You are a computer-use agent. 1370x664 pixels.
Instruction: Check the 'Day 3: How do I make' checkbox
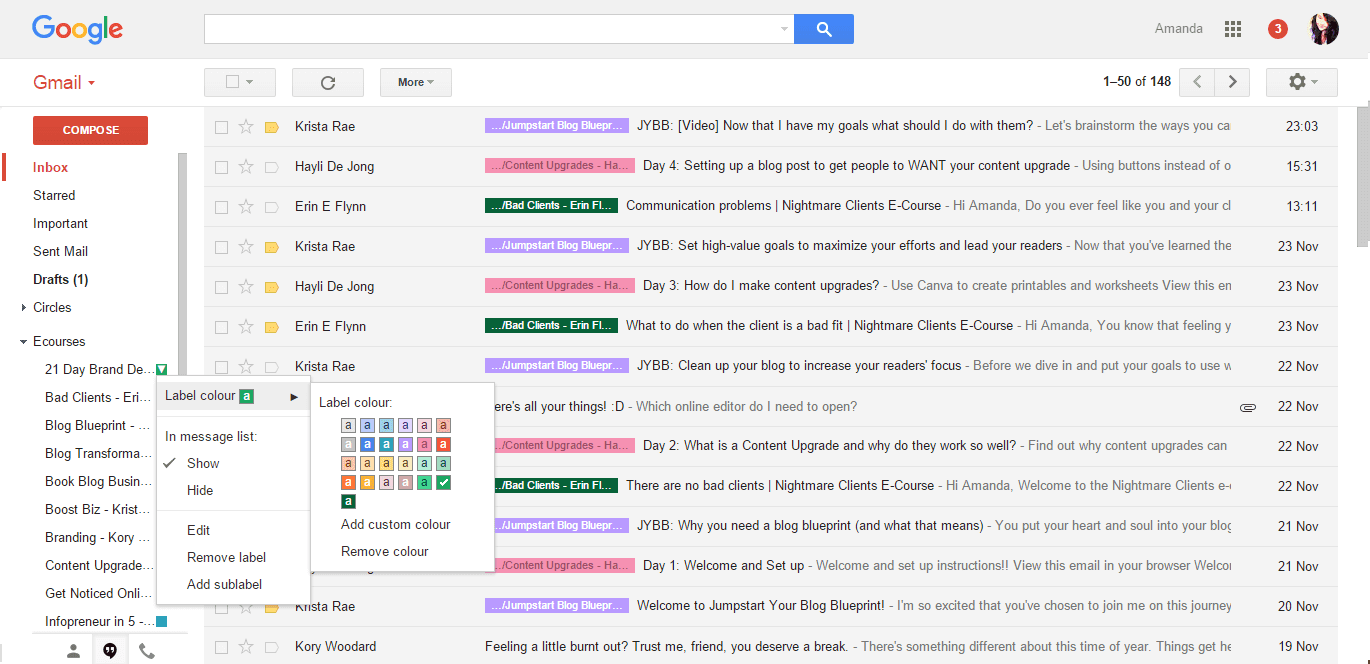(221, 287)
